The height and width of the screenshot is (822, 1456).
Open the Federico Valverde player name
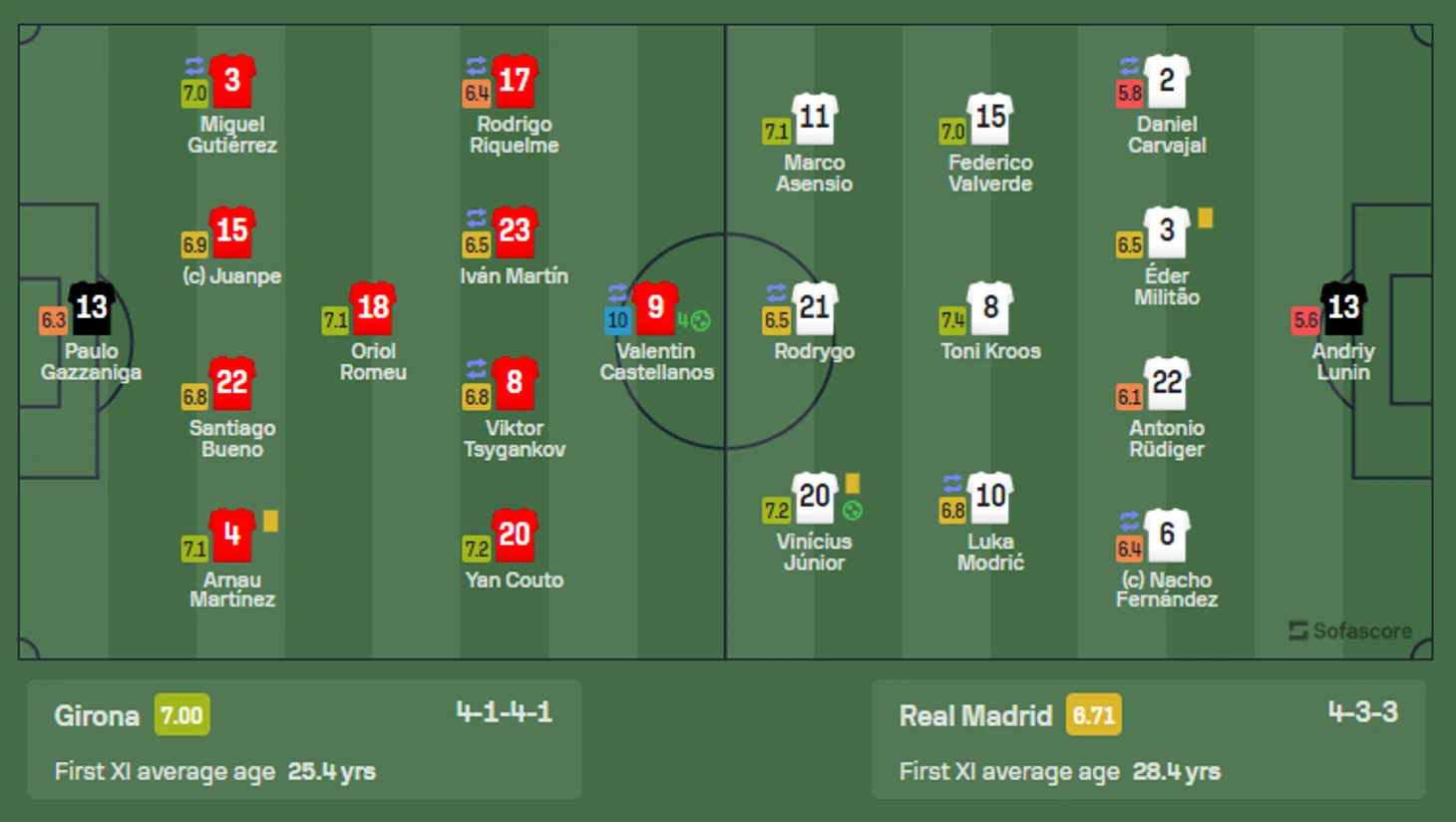point(990,173)
